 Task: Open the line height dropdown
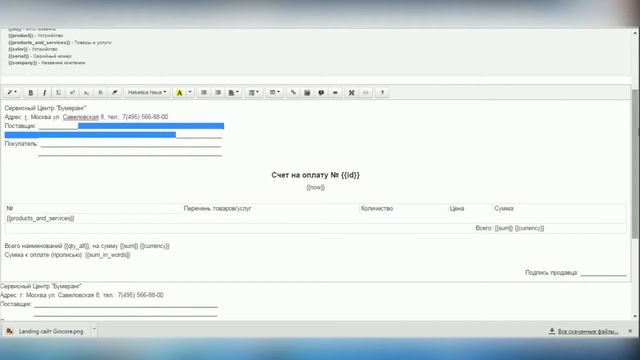click(x=253, y=93)
